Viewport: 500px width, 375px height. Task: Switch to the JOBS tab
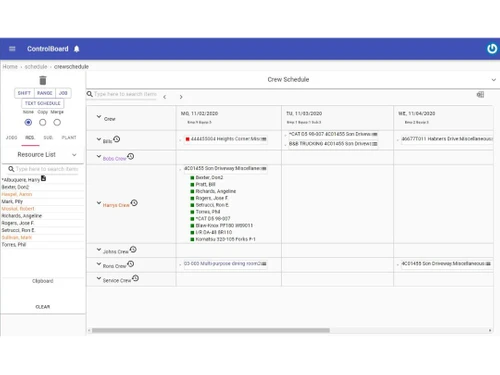coord(12,137)
